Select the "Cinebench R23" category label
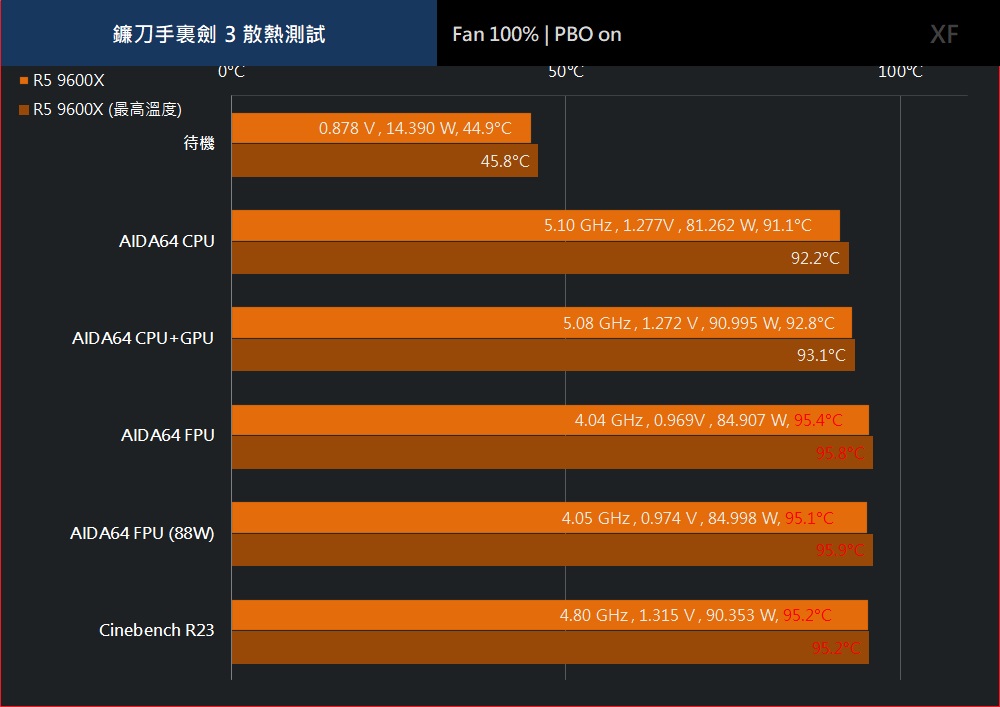1000x707 pixels. pyautogui.click(x=156, y=630)
